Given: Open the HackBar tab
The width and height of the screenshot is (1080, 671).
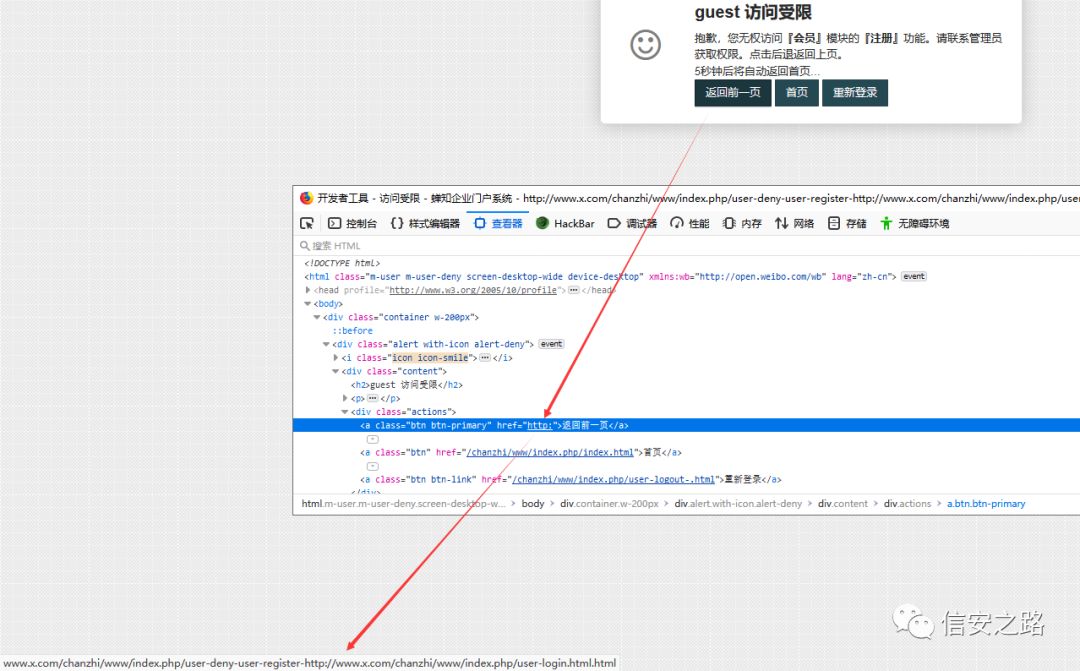Looking at the screenshot, I should click(565, 223).
